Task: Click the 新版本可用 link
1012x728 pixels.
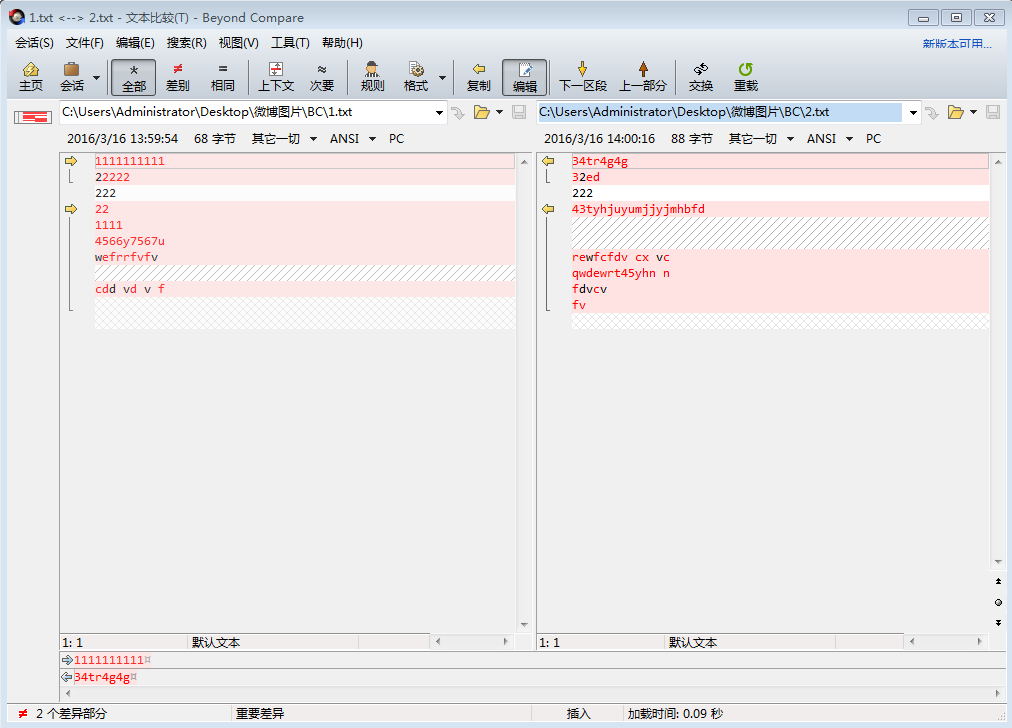Action: [x=956, y=44]
